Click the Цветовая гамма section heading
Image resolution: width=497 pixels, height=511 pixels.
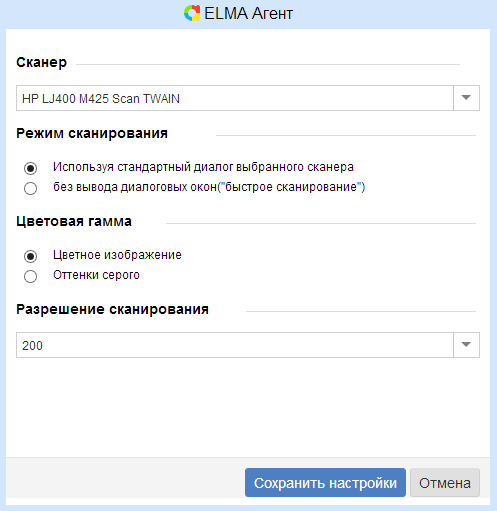click(x=74, y=221)
